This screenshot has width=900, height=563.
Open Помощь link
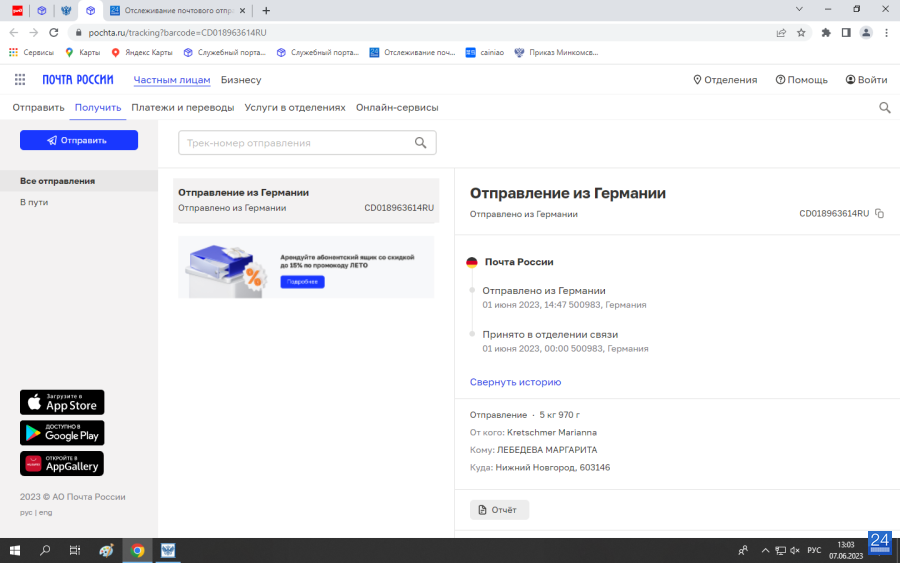point(801,80)
